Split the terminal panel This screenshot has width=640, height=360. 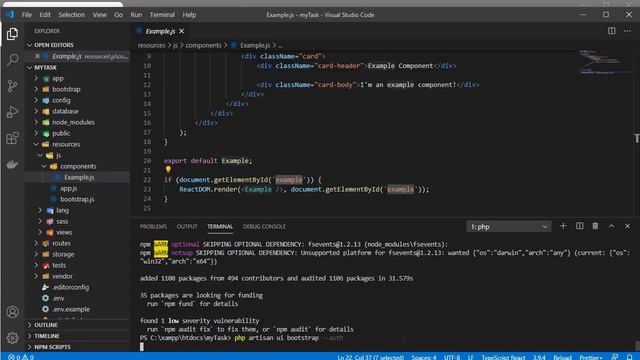579,226
